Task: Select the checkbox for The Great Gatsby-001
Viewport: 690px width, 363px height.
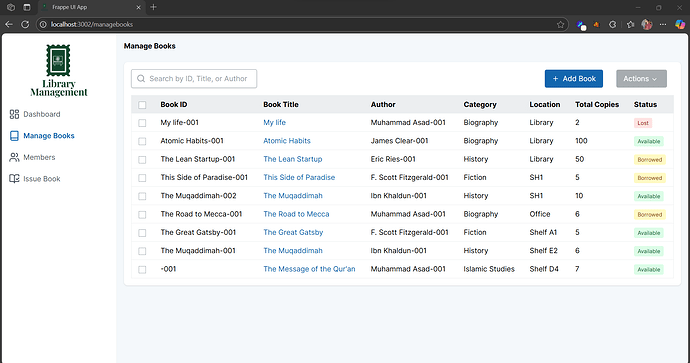Action: [x=142, y=233]
